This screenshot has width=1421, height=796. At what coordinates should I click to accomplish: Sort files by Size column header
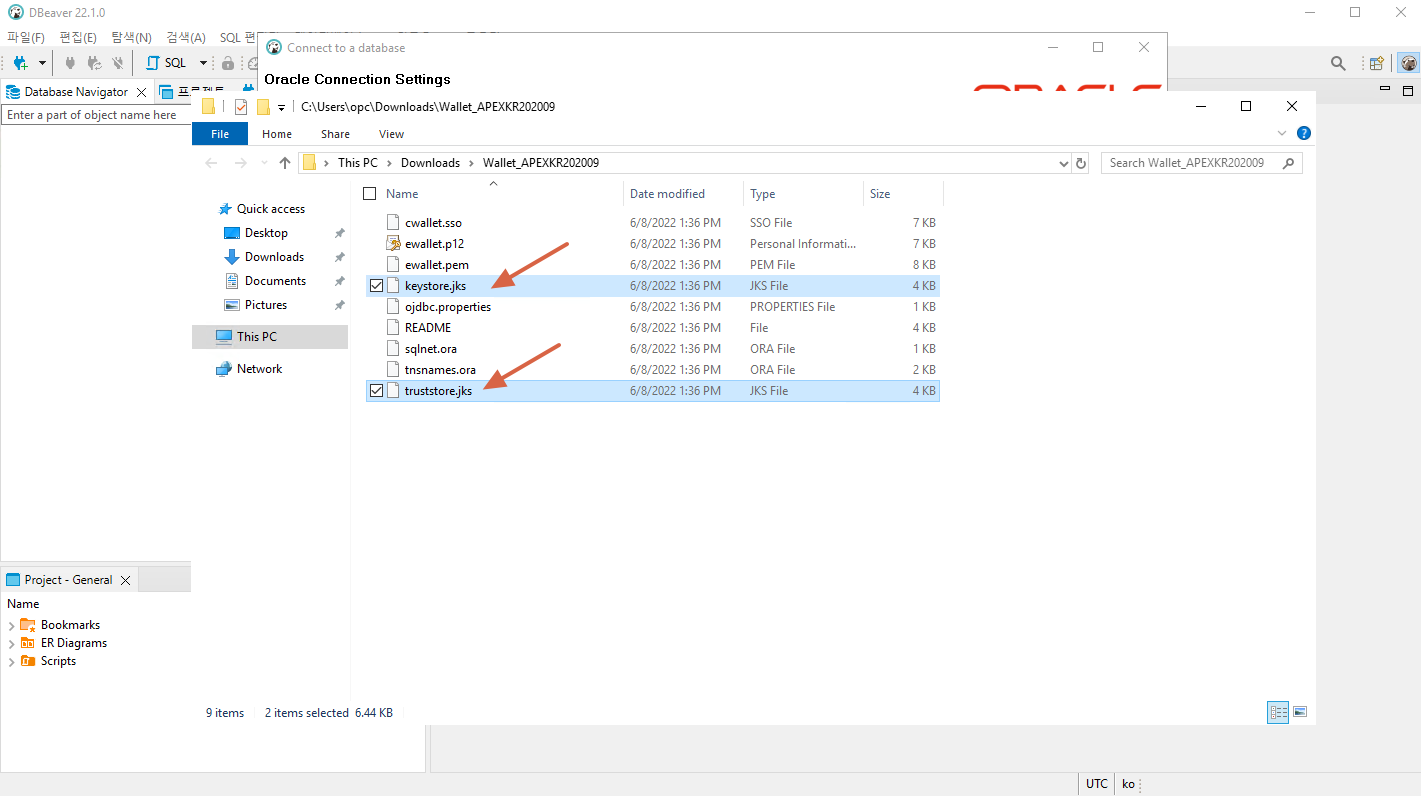tap(902, 194)
